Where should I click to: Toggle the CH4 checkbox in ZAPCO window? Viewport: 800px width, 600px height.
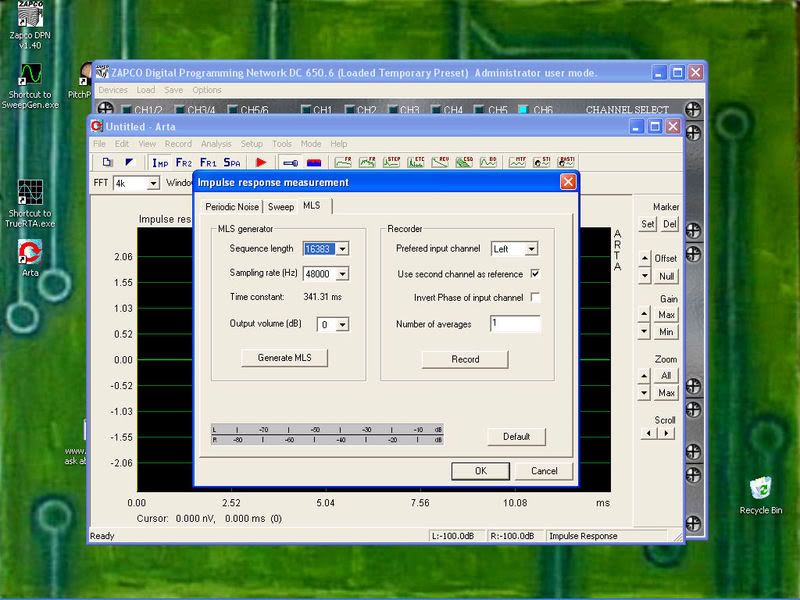(x=436, y=109)
